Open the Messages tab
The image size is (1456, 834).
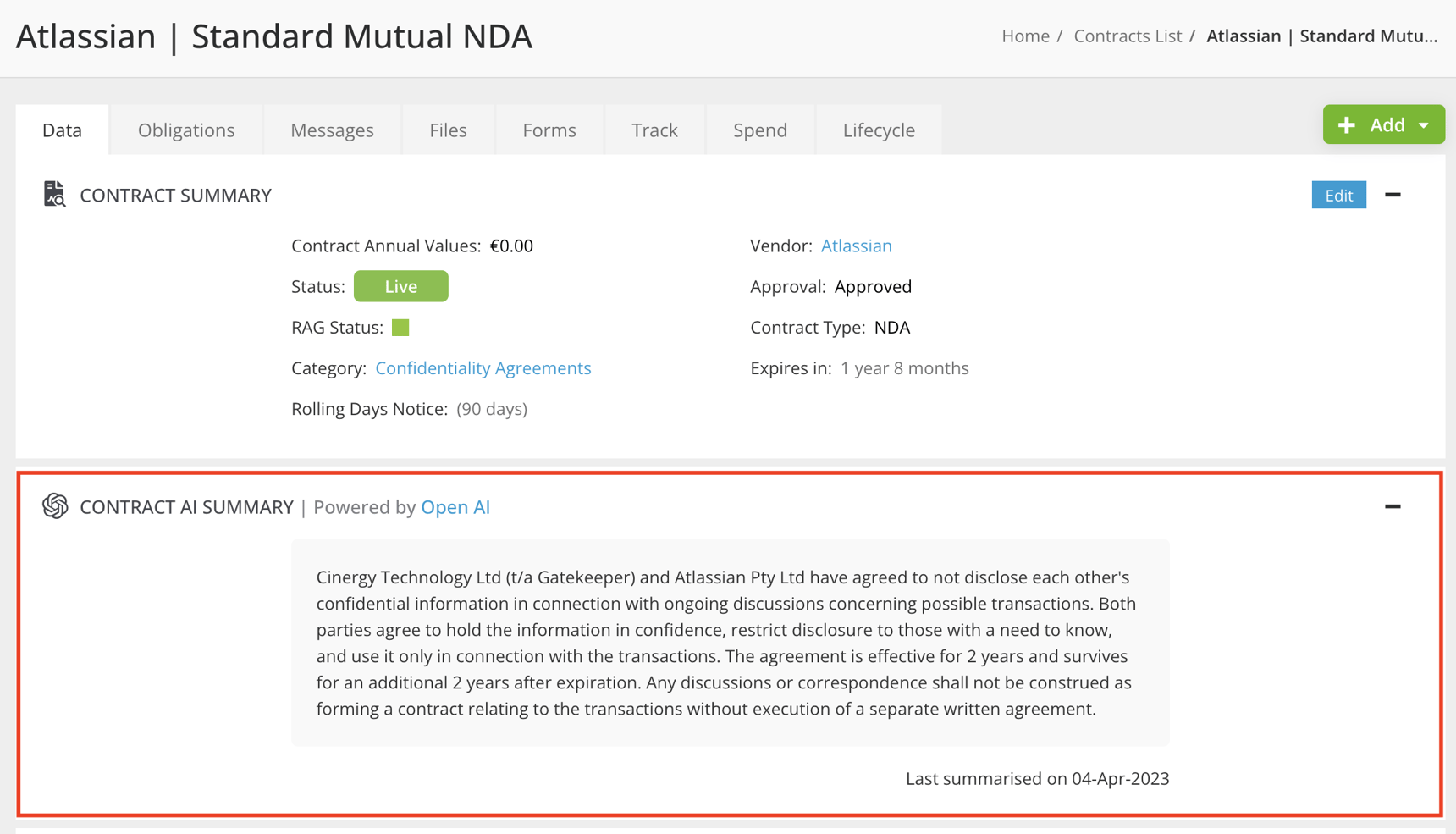coord(332,130)
